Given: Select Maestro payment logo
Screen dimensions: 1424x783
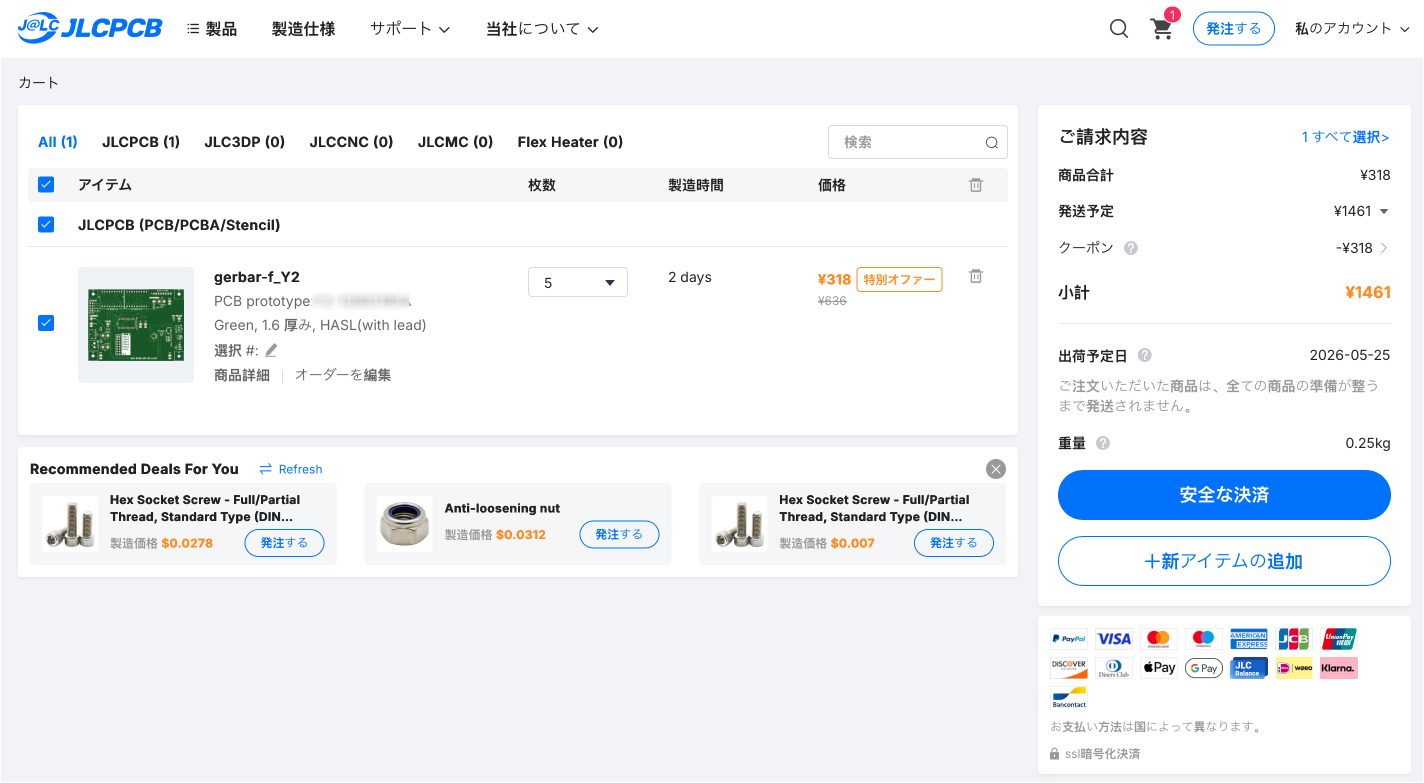Looking at the screenshot, I should tap(1204, 638).
